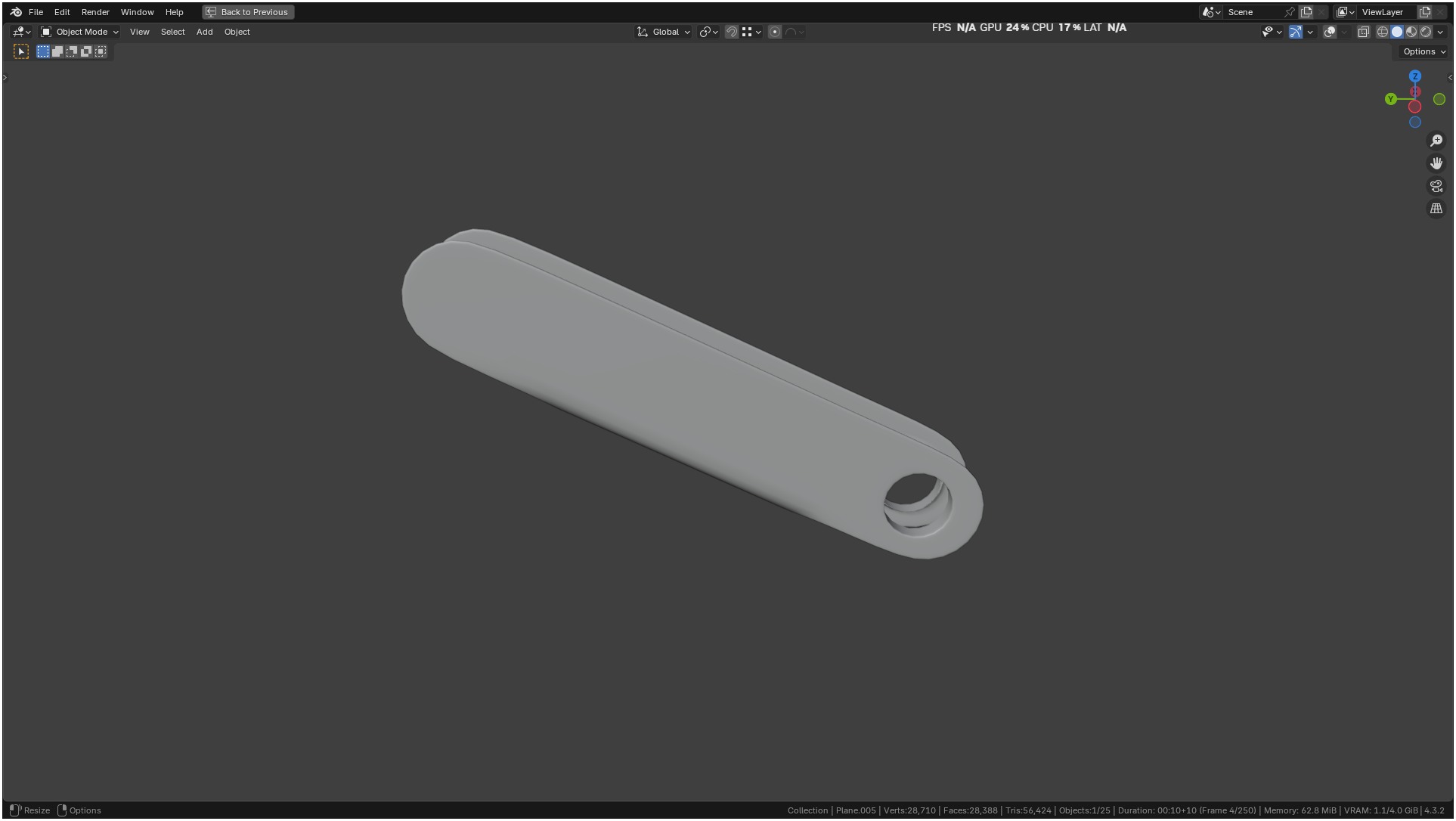Click the 3D pill object in viewport
Image resolution: width=1456 pixels, height=821 pixels.
(692, 393)
